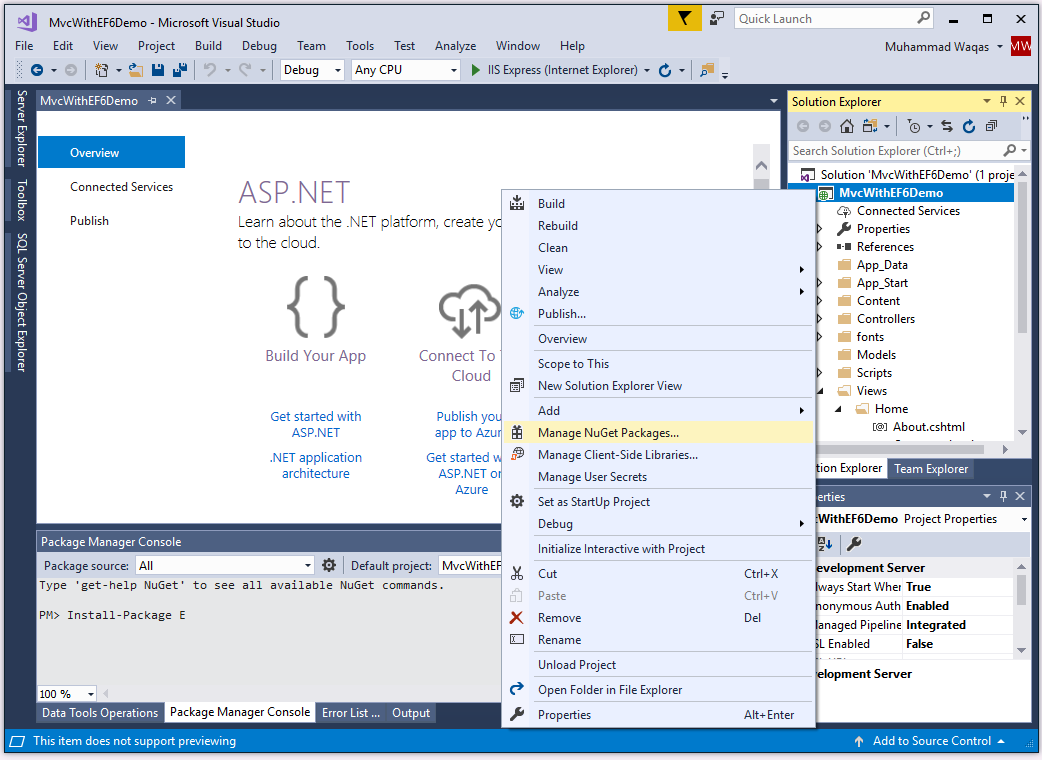
Task: Click pin icon on MvcWithEF6Demo document tab
Action: click(152, 100)
